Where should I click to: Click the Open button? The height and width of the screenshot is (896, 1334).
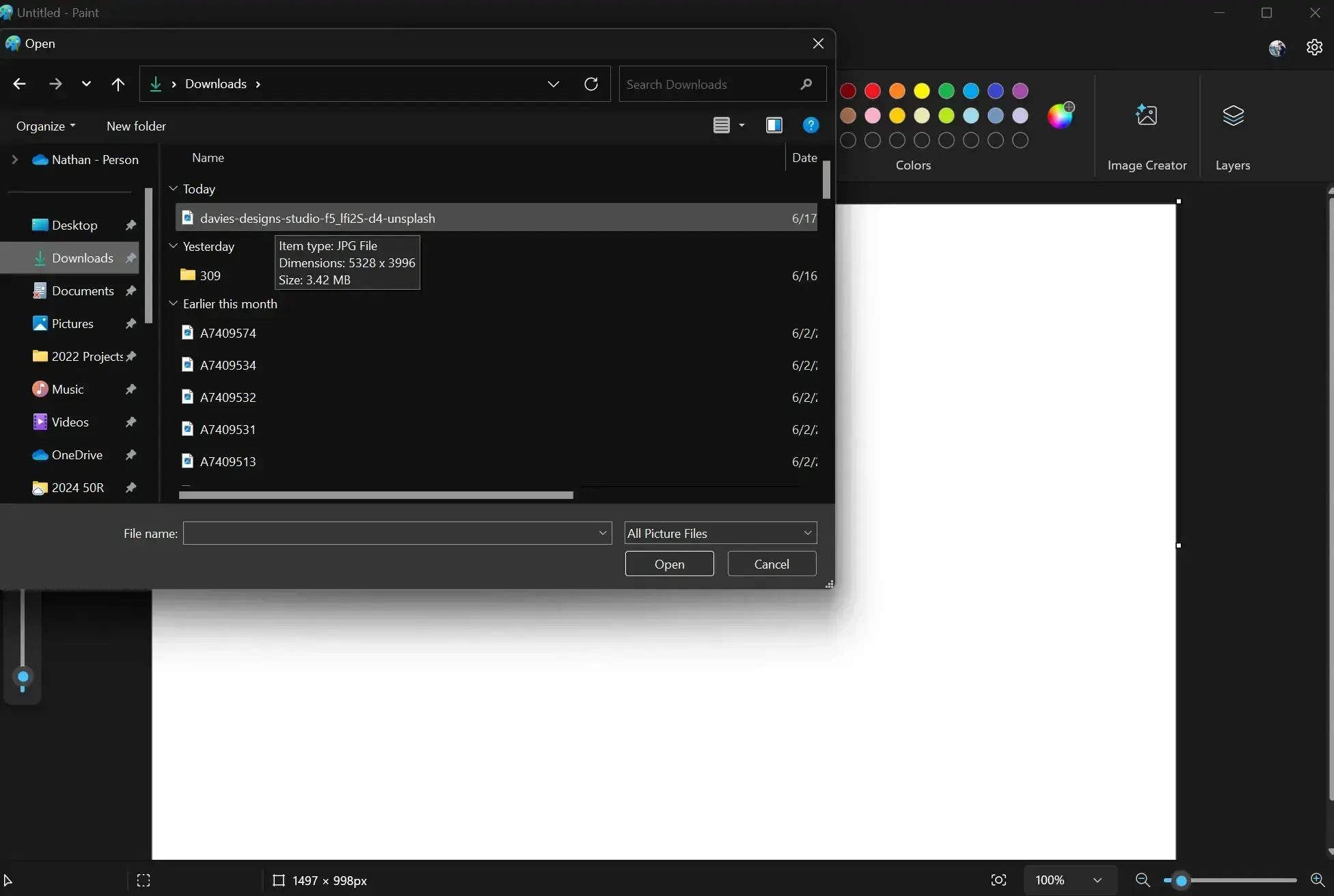pos(668,563)
